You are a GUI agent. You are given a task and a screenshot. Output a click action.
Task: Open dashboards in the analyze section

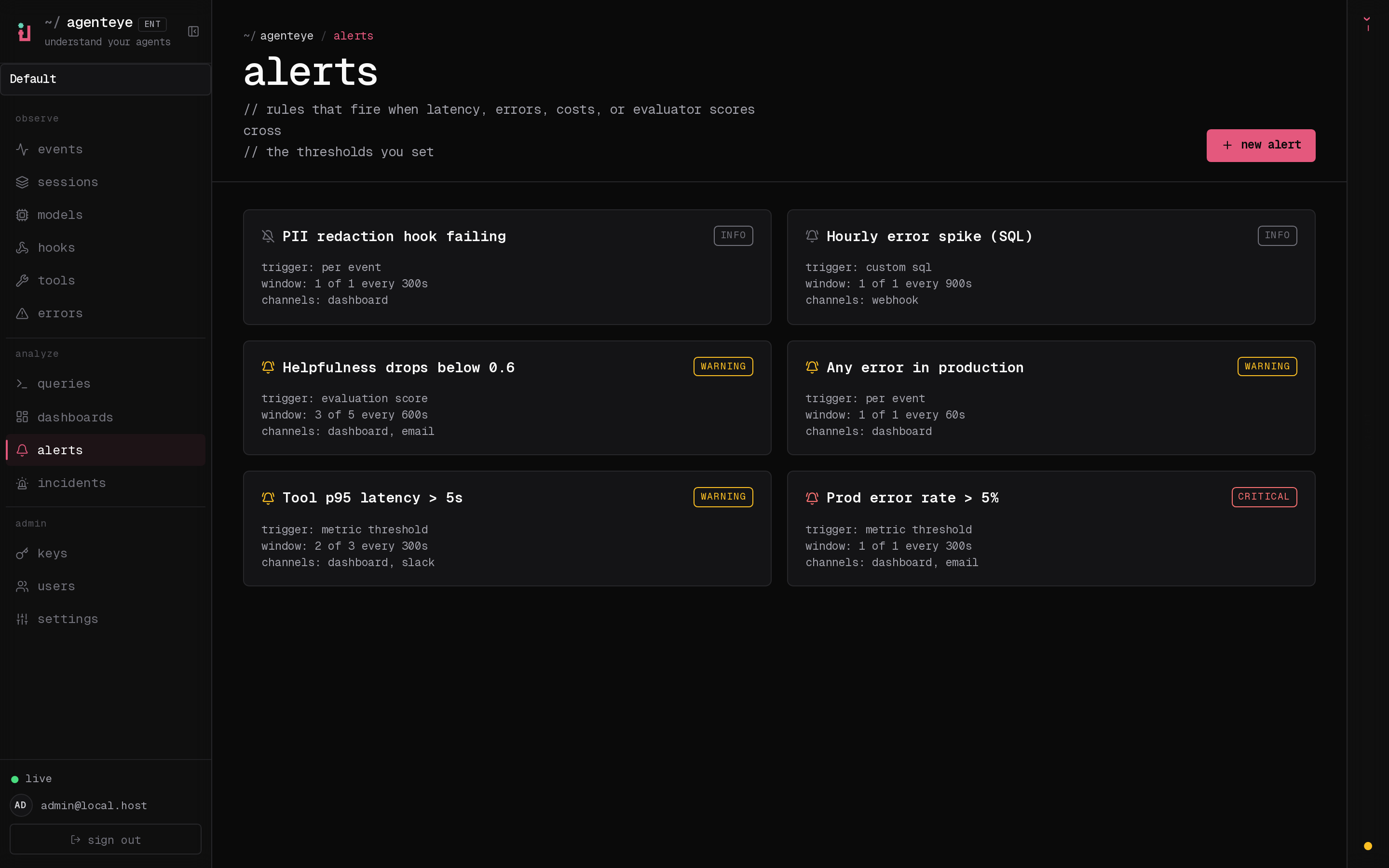coord(106,417)
